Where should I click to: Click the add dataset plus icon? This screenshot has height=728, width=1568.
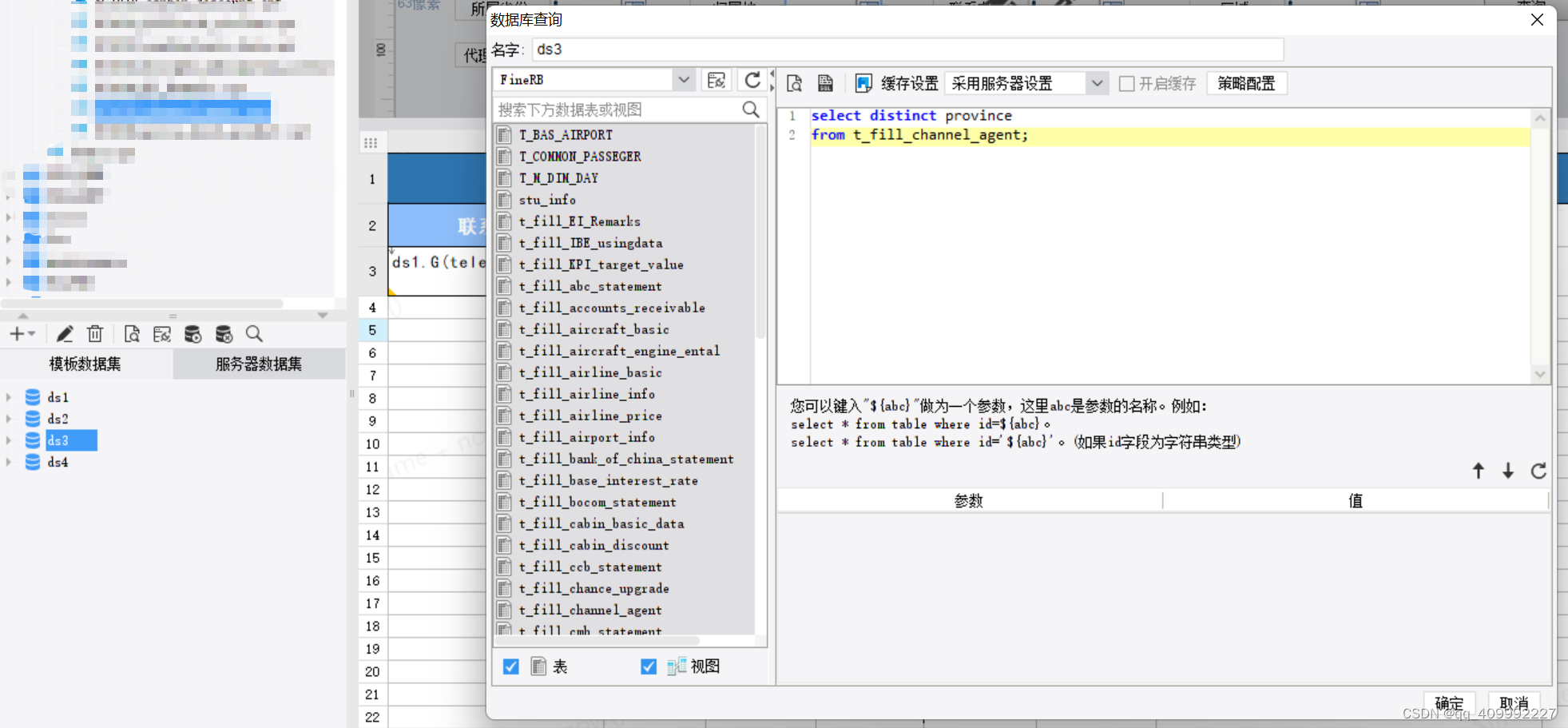[x=16, y=334]
